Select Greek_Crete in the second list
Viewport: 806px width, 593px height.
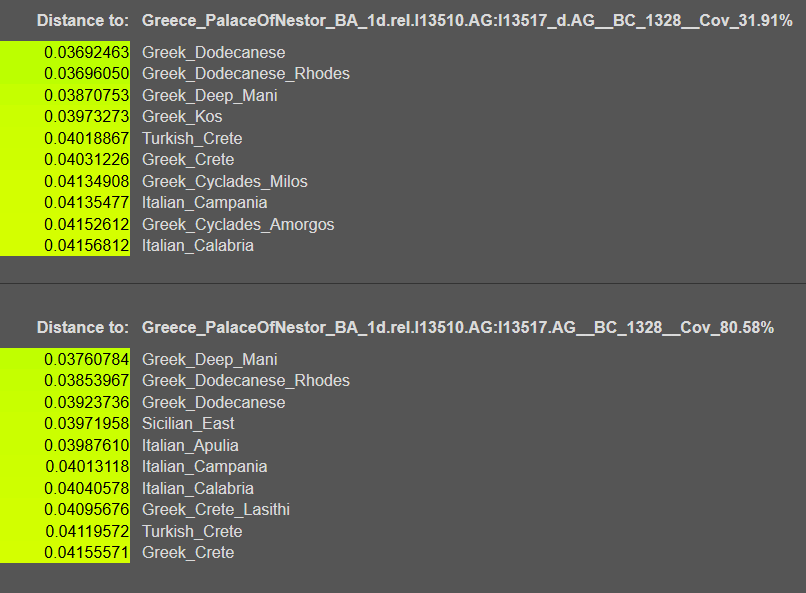[188, 553]
